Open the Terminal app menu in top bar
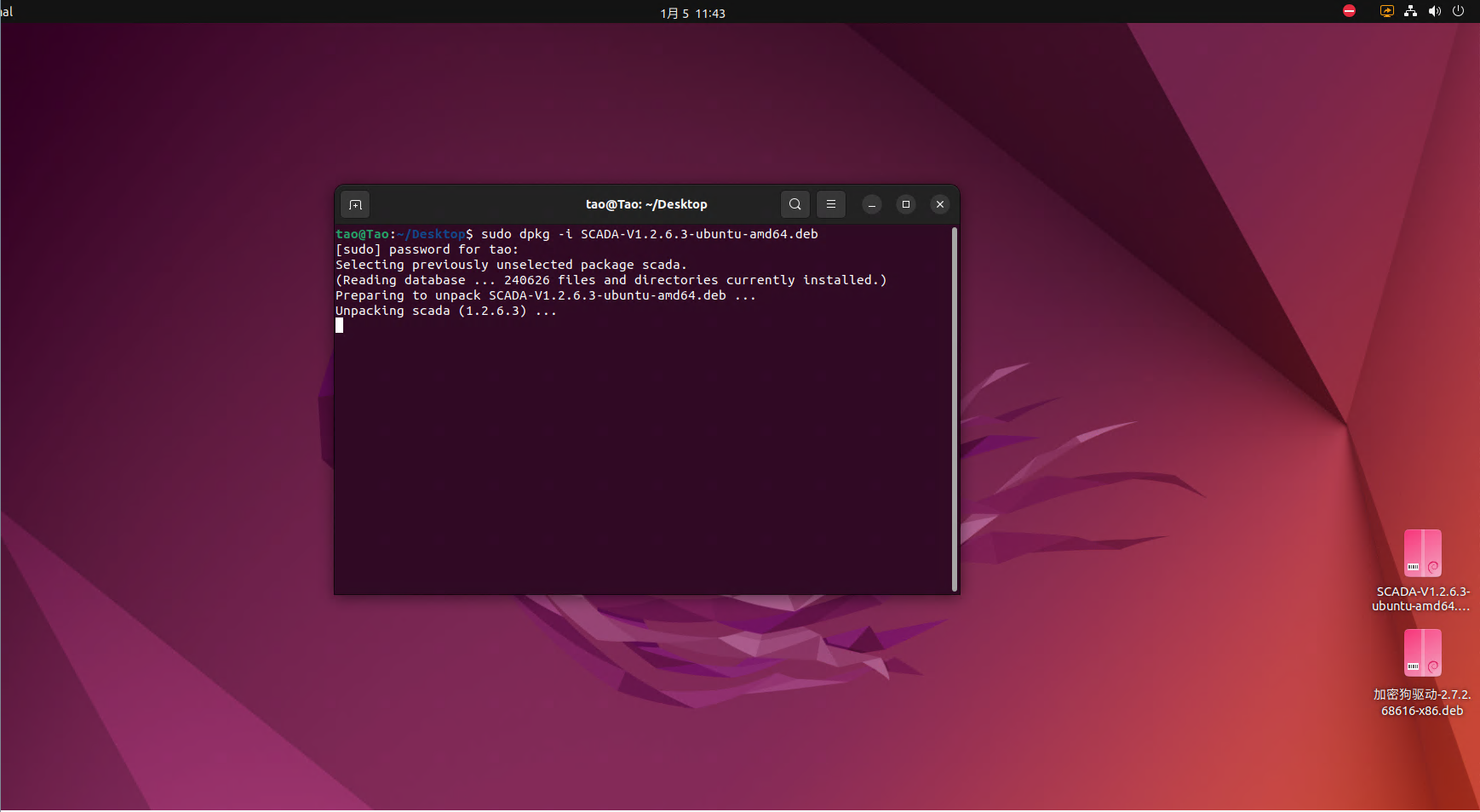1480x812 pixels. (x=7, y=12)
